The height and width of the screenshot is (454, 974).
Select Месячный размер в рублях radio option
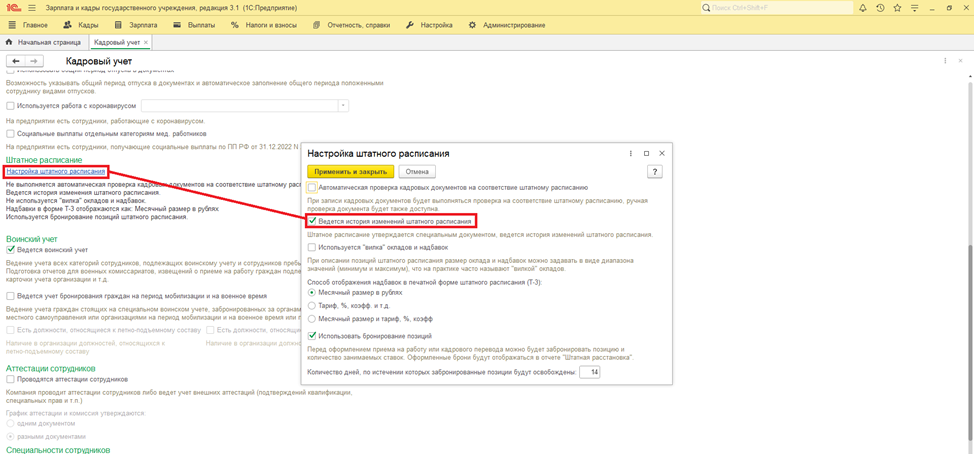(x=312, y=292)
